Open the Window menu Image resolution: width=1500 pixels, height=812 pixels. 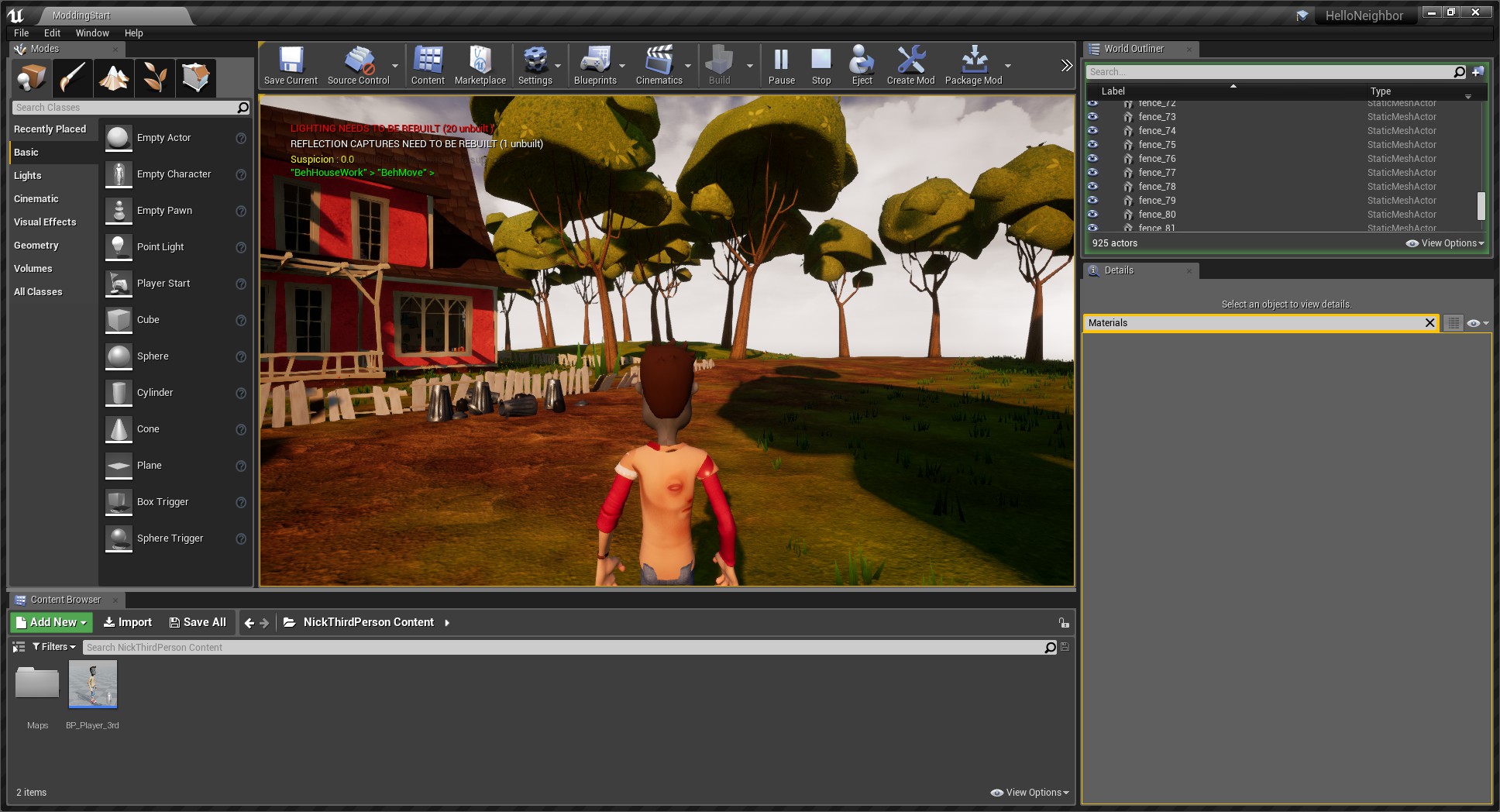[92, 33]
